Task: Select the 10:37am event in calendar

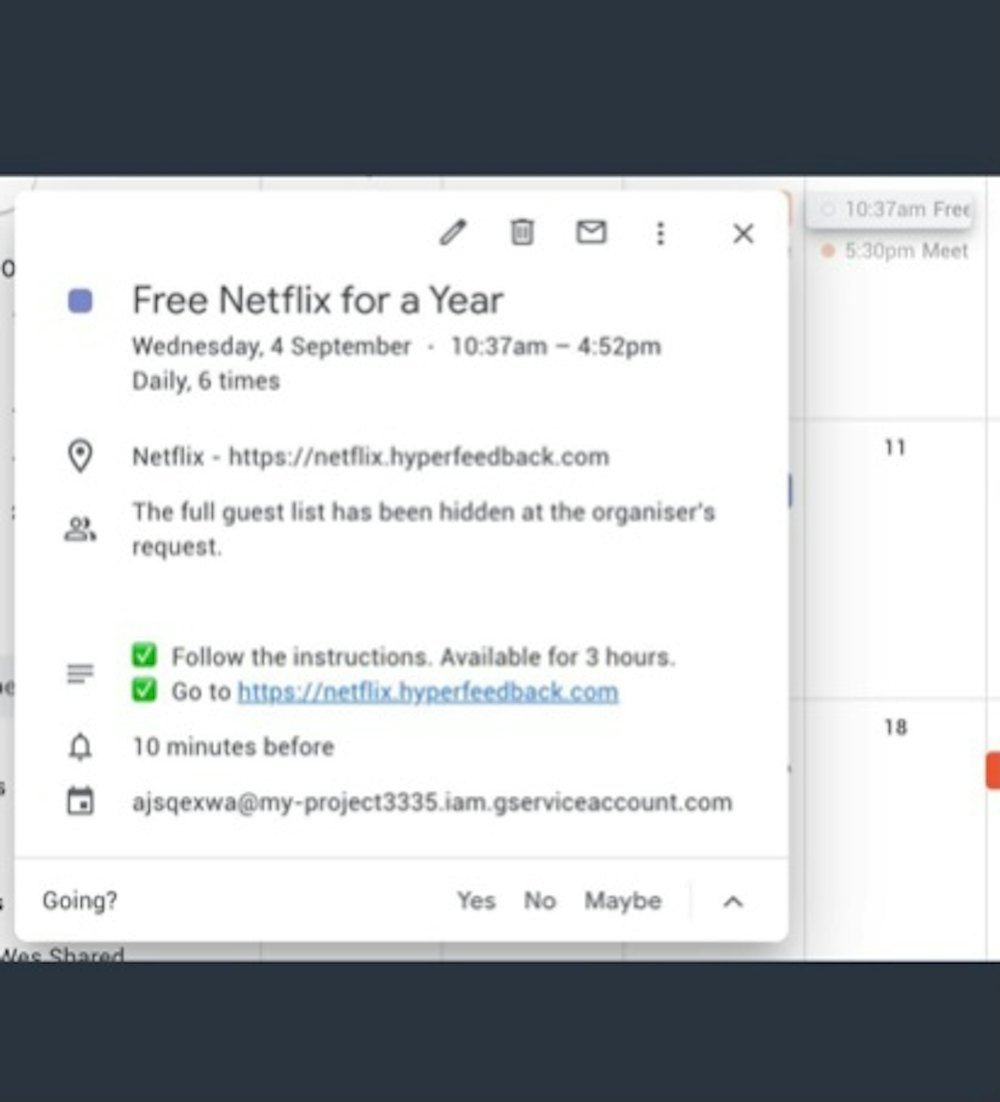Action: (x=895, y=210)
